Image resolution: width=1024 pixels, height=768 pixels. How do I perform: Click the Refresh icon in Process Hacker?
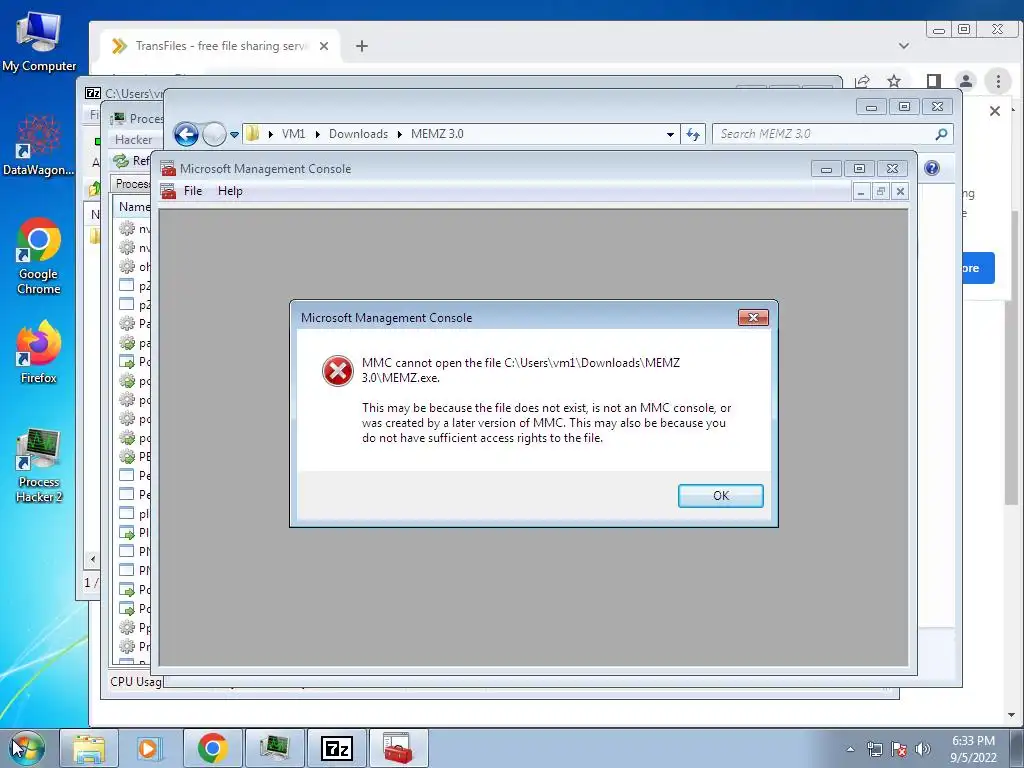(121, 161)
